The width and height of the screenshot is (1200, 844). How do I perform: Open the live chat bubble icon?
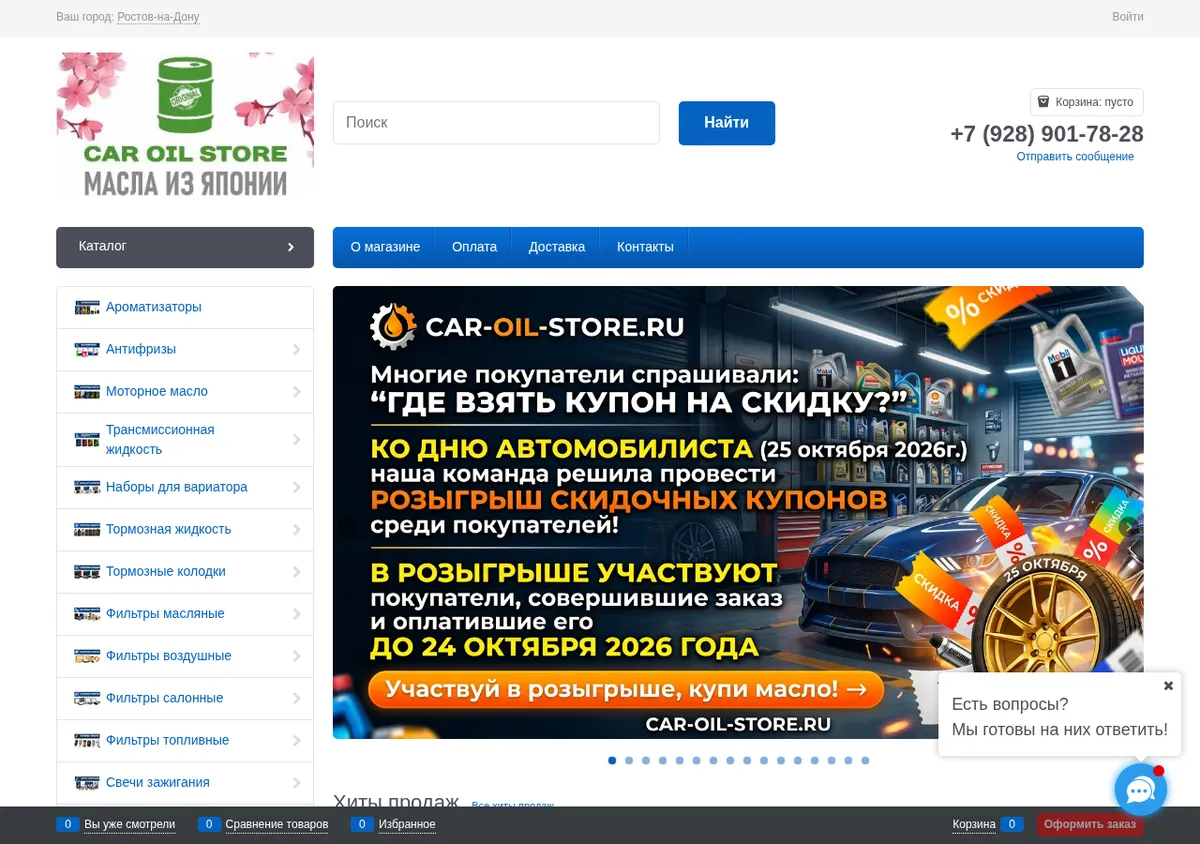[x=1141, y=790]
